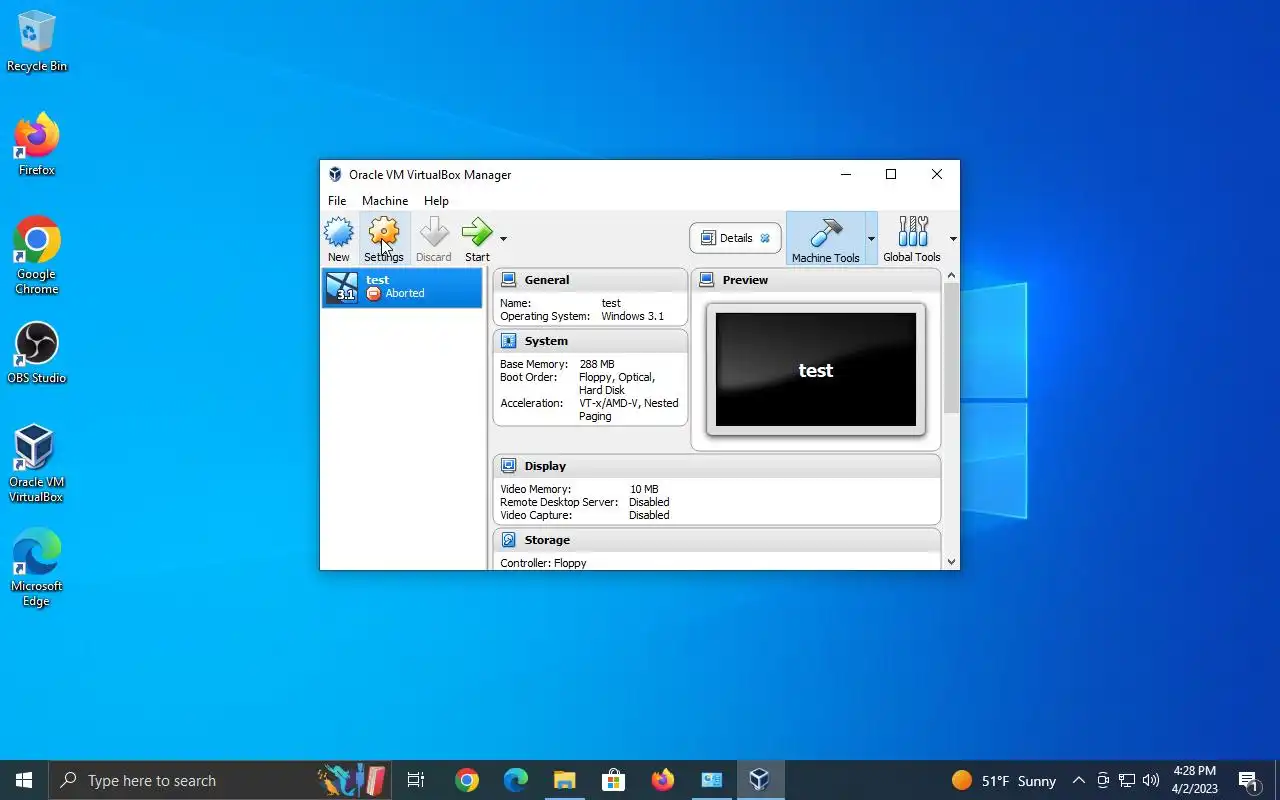Start the test virtual machine
1280x800 pixels.
click(x=477, y=239)
